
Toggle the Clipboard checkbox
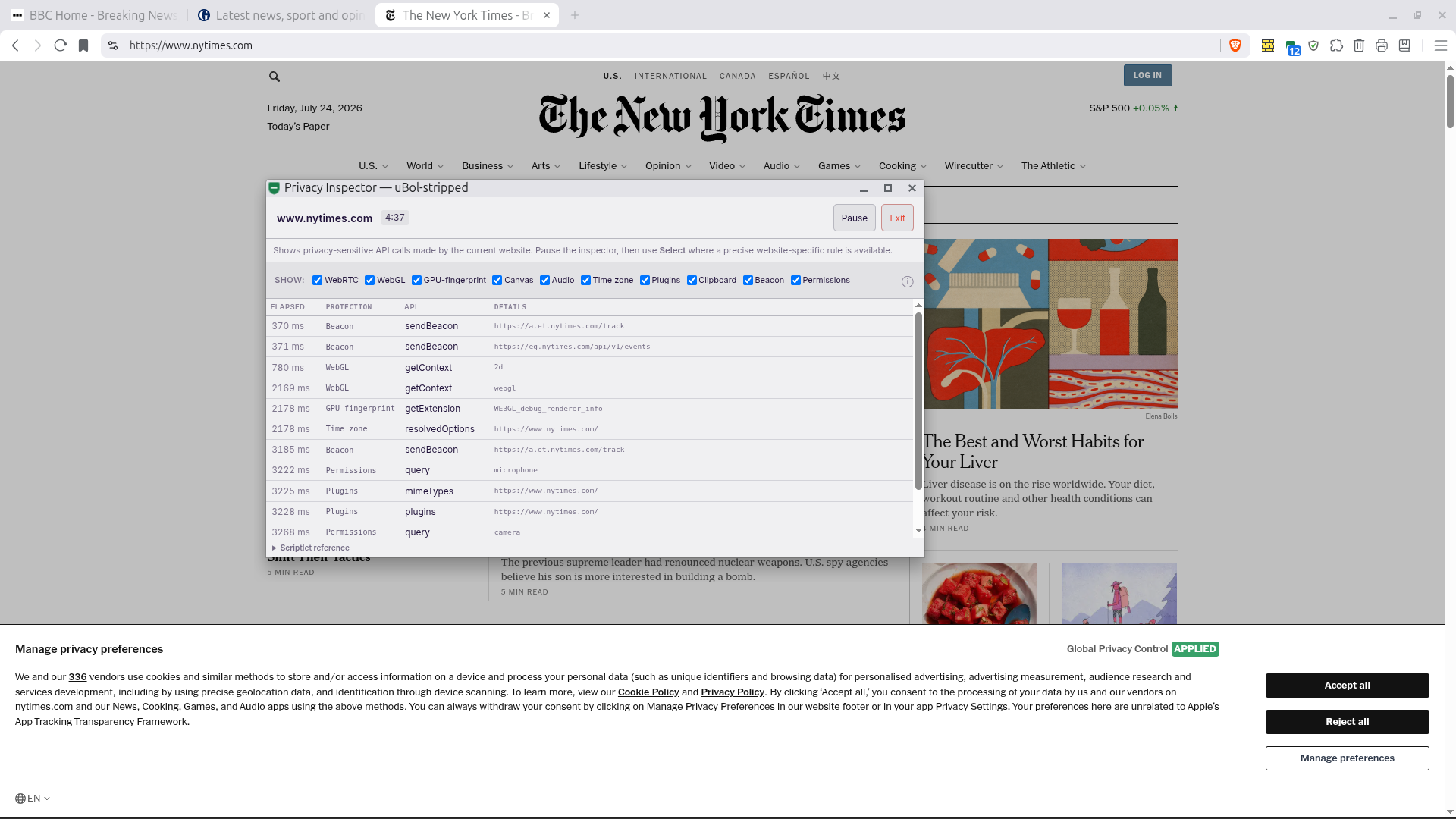point(692,281)
